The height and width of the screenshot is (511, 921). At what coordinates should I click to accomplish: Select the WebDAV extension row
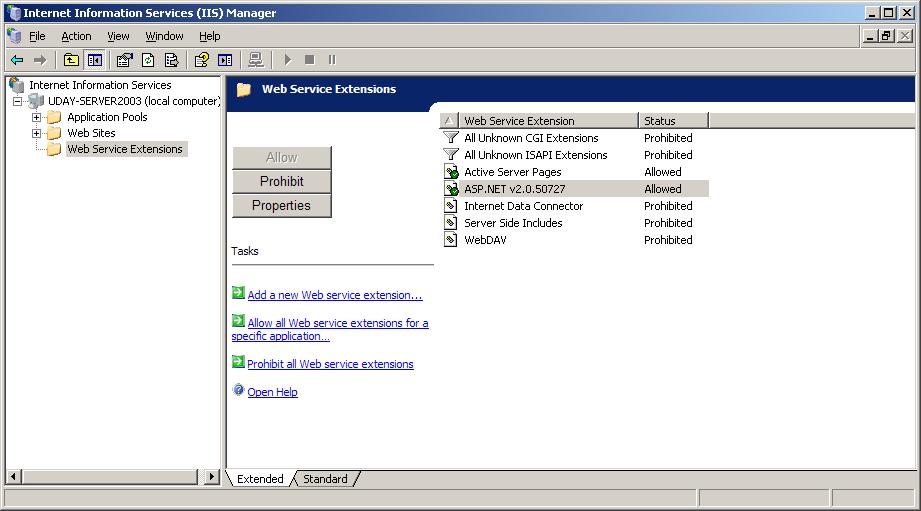click(574, 240)
